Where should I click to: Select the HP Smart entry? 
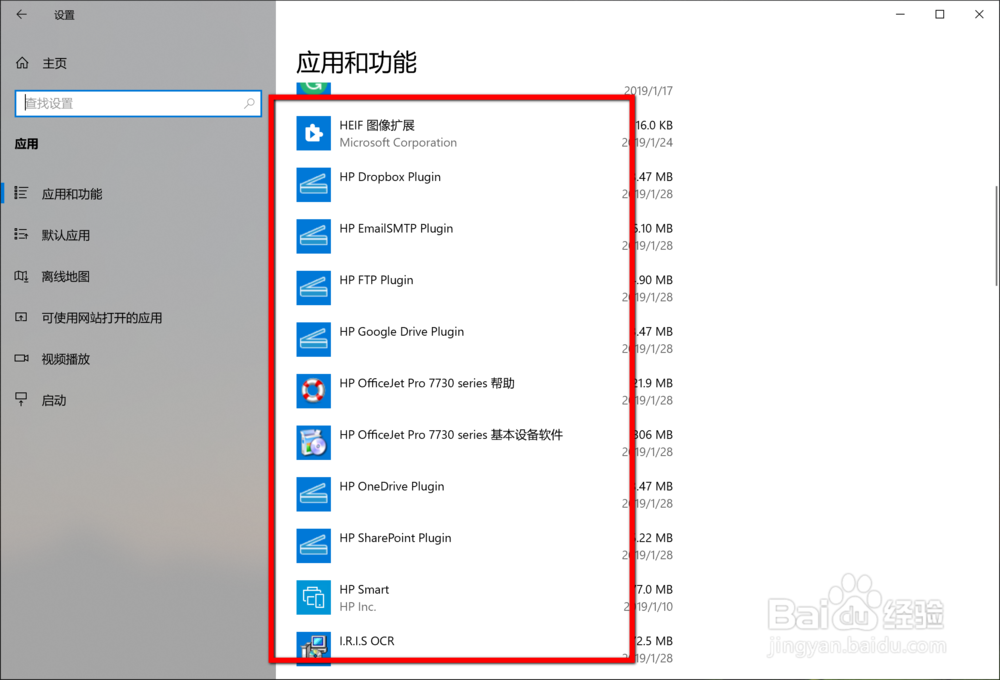tap(485, 598)
